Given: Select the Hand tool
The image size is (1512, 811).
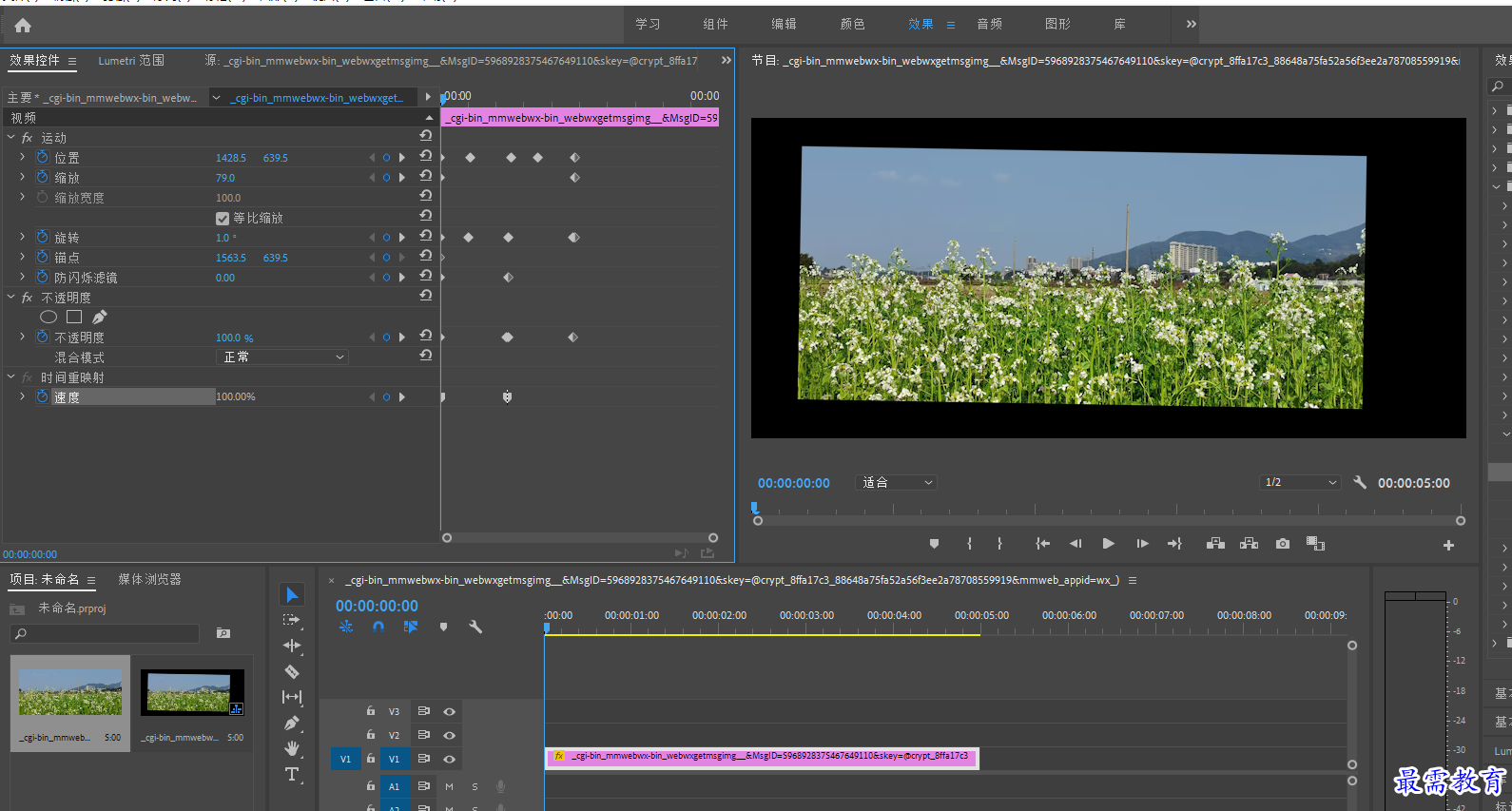Looking at the screenshot, I should pyautogui.click(x=292, y=748).
